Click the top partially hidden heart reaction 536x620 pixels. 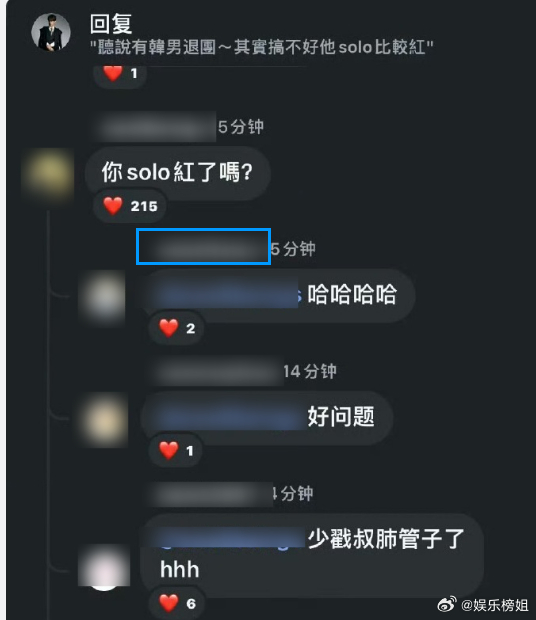[x=113, y=74]
